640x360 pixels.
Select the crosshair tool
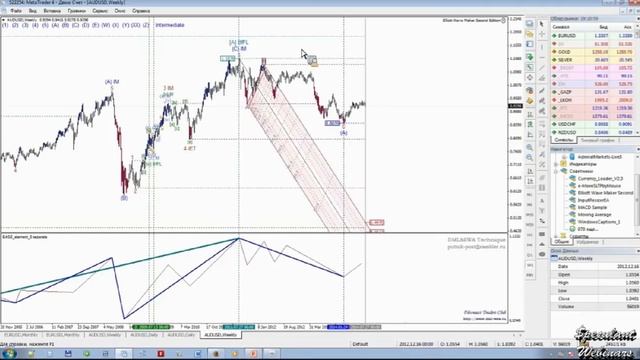pos(542,35)
